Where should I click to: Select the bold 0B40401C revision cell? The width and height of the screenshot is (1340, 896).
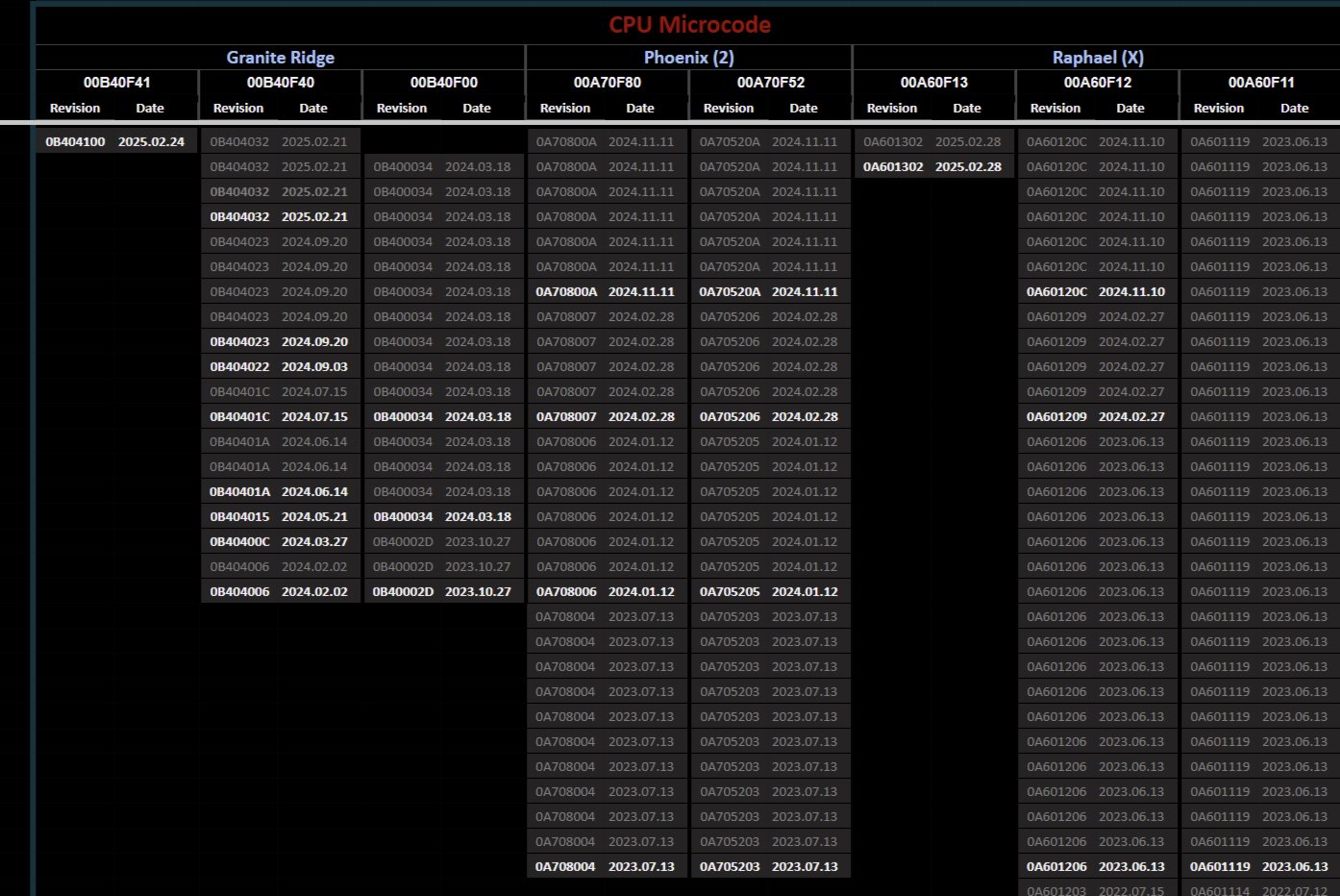(239, 416)
